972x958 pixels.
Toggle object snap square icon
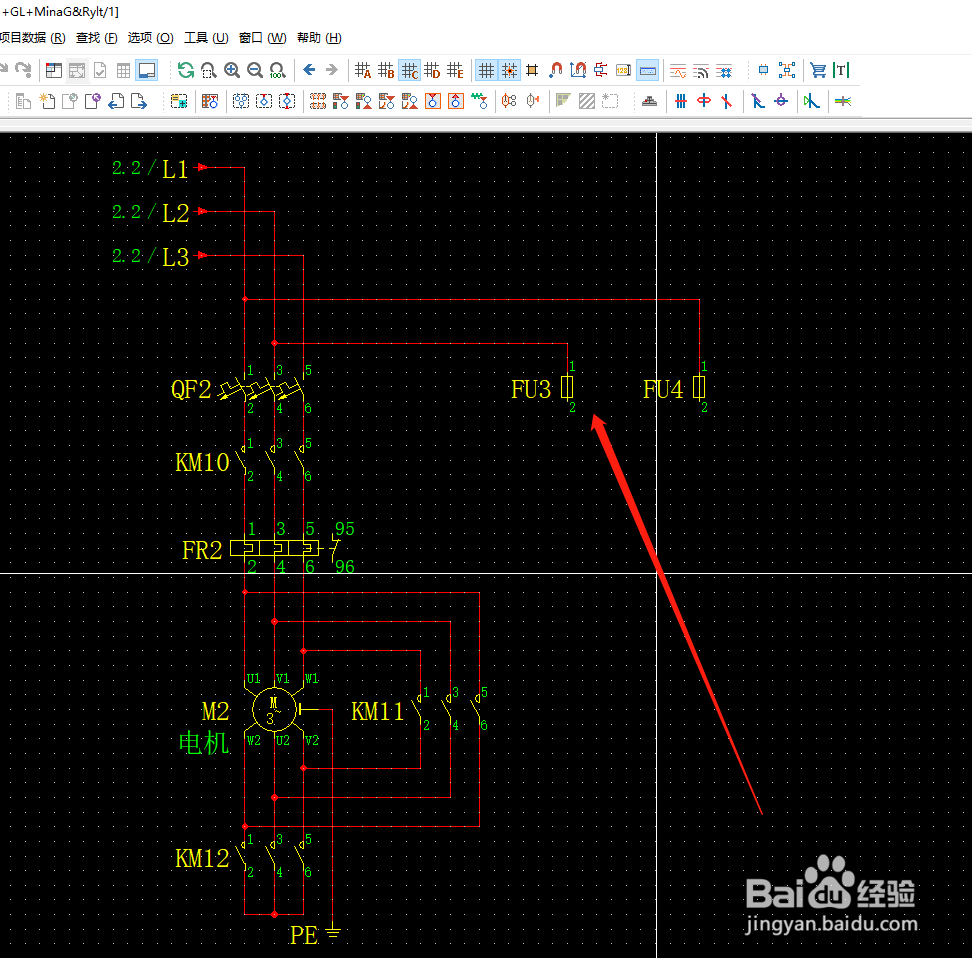[532, 70]
